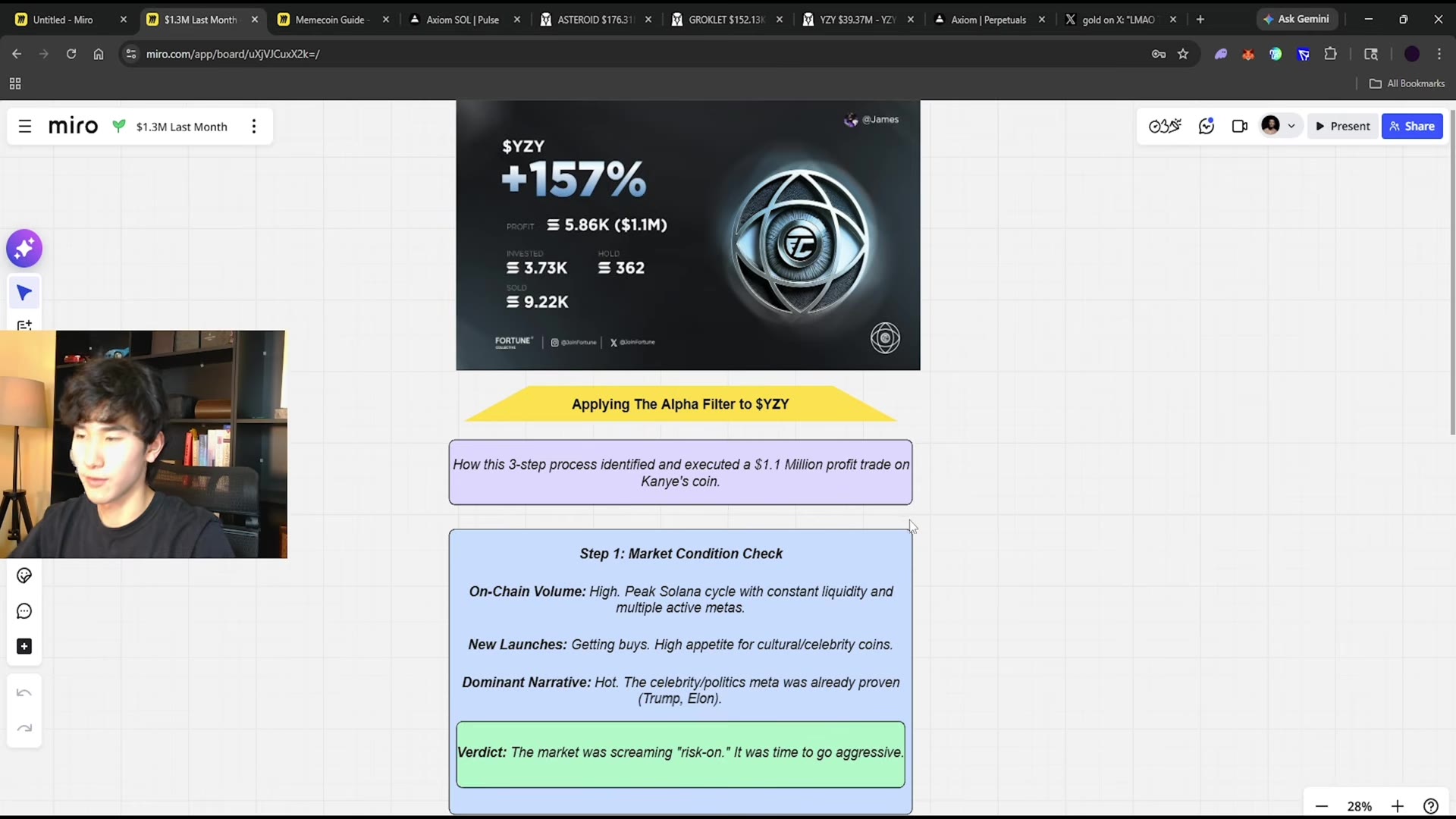Image resolution: width=1456 pixels, height=819 pixels.
Task: Select the green Verdict box
Action: pyautogui.click(x=680, y=755)
